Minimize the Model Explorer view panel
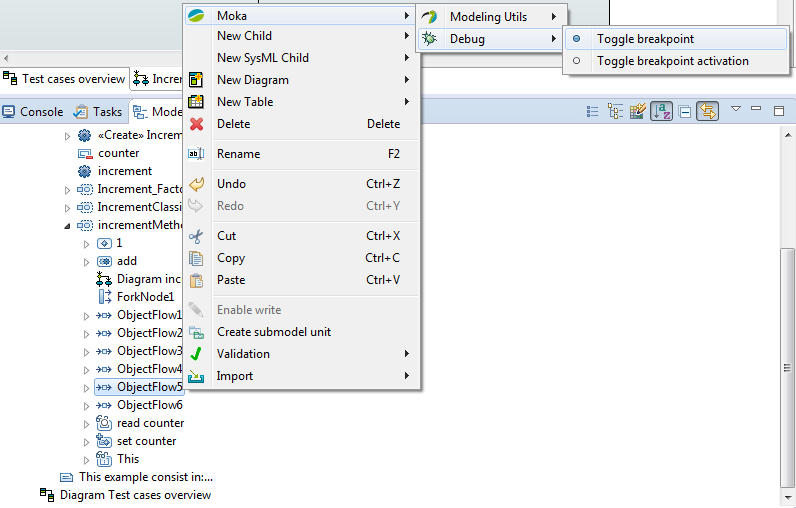This screenshot has width=796, height=508. [x=756, y=109]
